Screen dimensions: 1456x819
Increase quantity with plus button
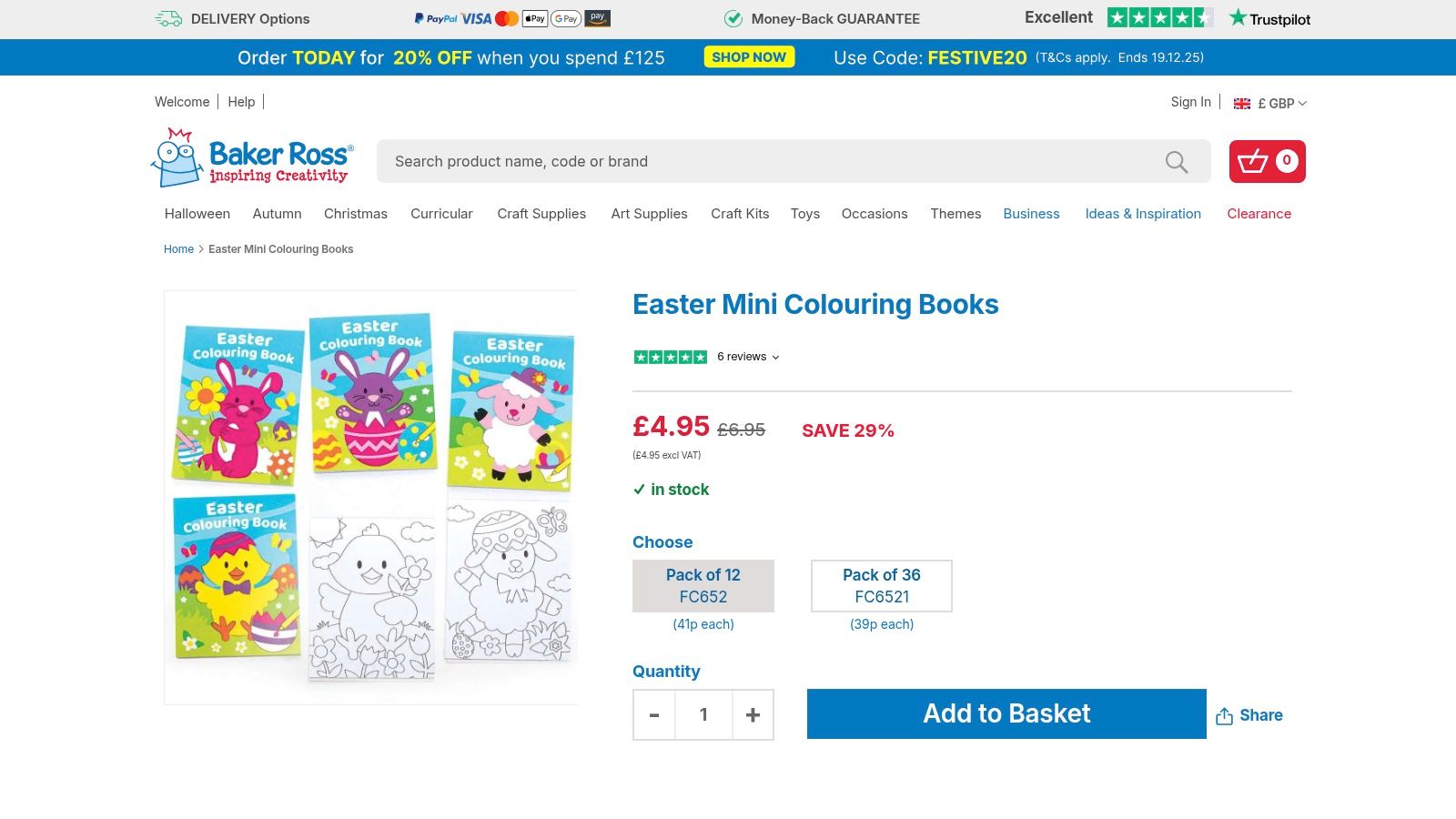pyautogui.click(x=753, y=715)
